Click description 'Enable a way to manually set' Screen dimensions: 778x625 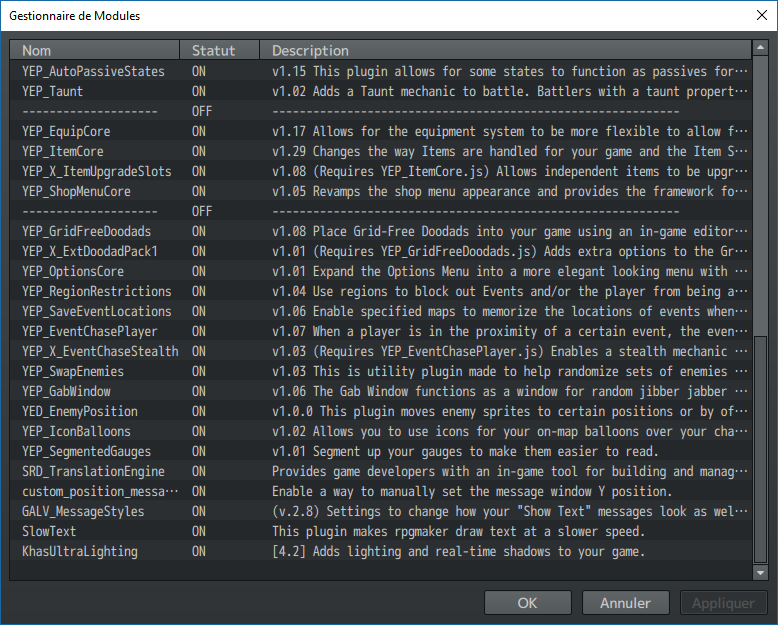[x=472, y=492]
